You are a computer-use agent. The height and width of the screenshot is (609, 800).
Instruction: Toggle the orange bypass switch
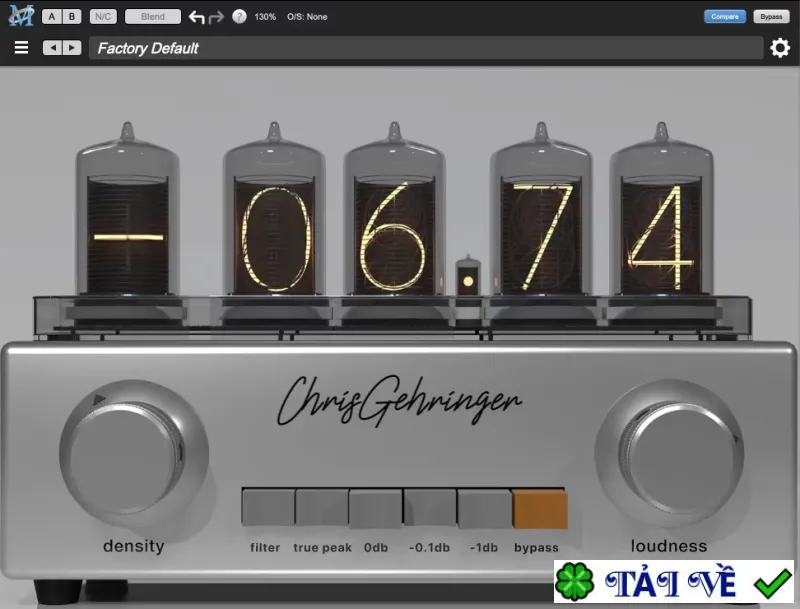pos(540,509)
